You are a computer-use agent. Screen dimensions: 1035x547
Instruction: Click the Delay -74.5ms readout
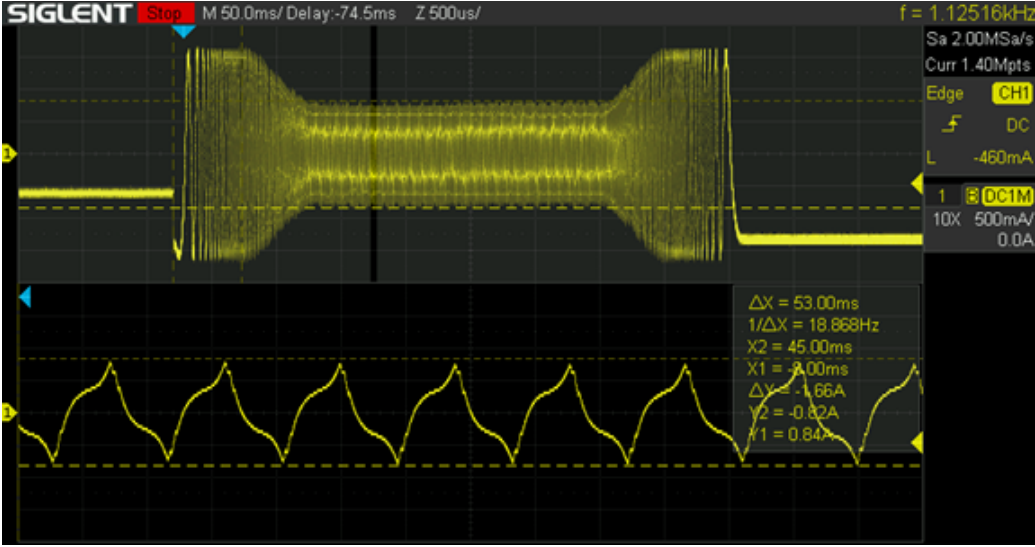(x=341, y=14)
